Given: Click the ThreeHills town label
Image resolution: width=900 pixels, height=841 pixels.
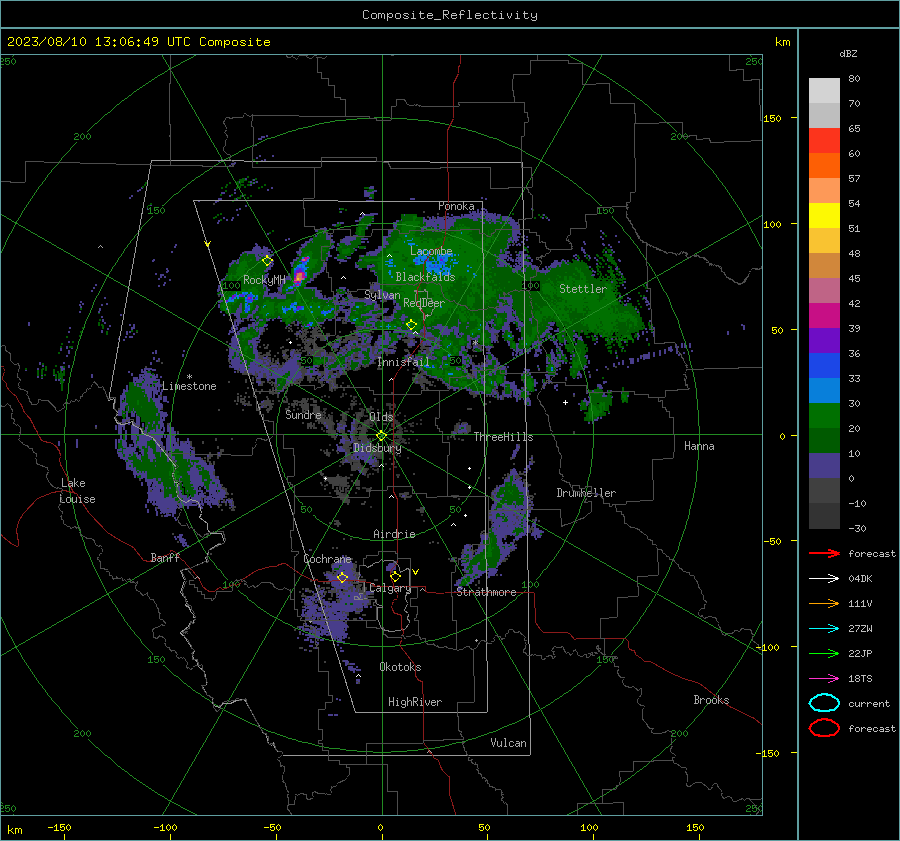Looking at the screenshot, I should point(503,437).
